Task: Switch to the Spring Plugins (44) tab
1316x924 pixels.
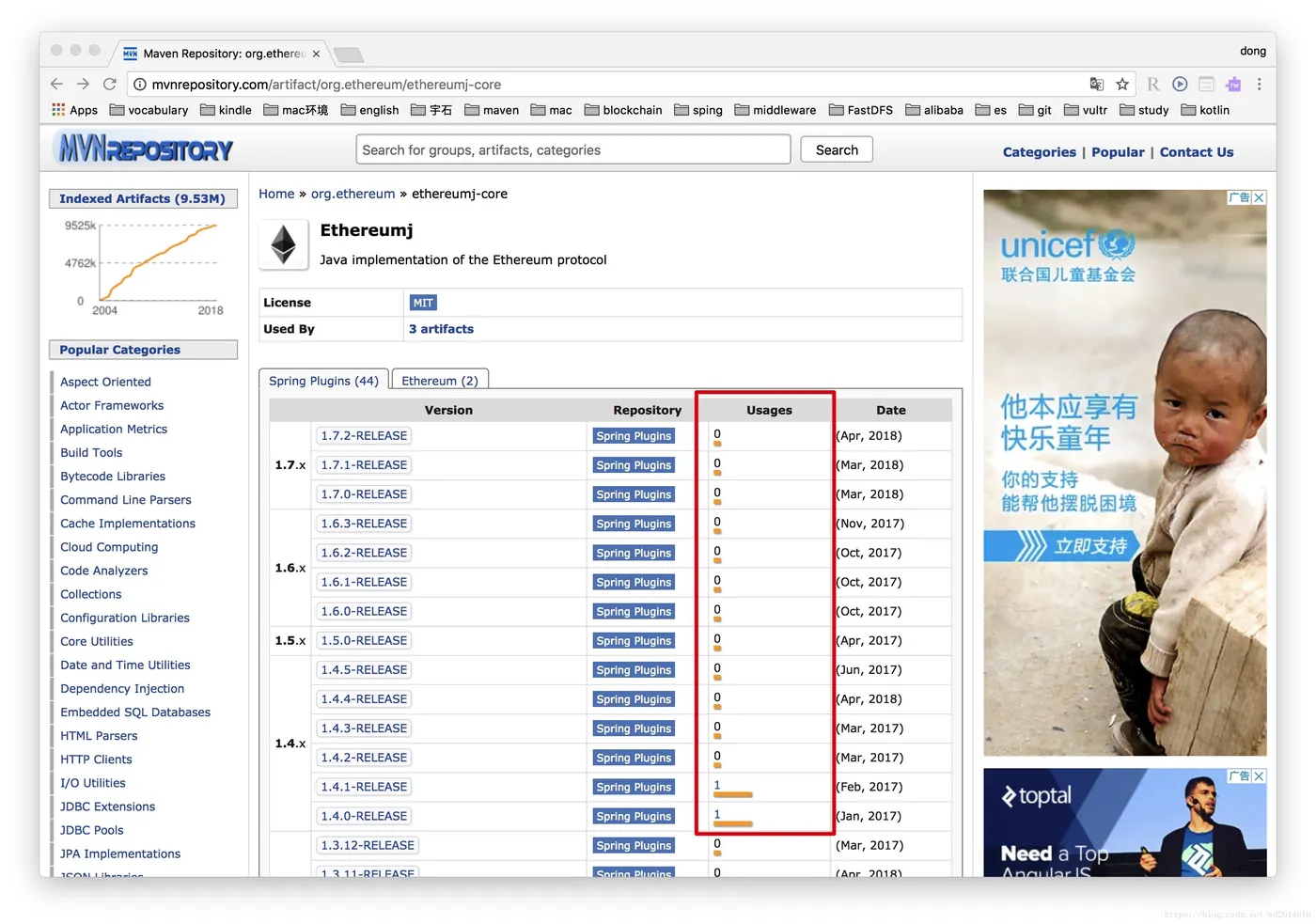Action: [323, 381]
